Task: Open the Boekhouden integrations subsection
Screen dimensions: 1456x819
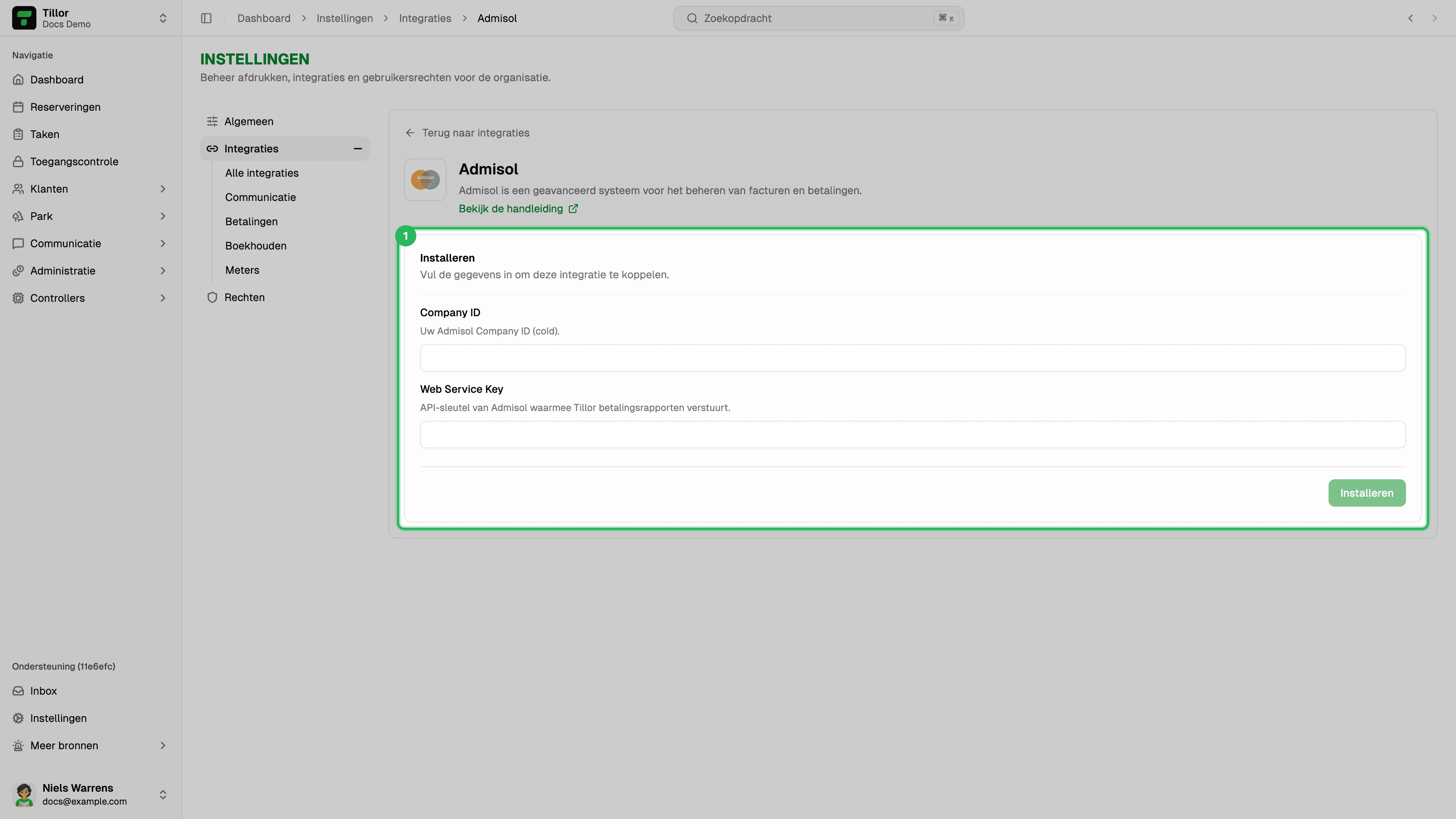Action: coord(256,246)
